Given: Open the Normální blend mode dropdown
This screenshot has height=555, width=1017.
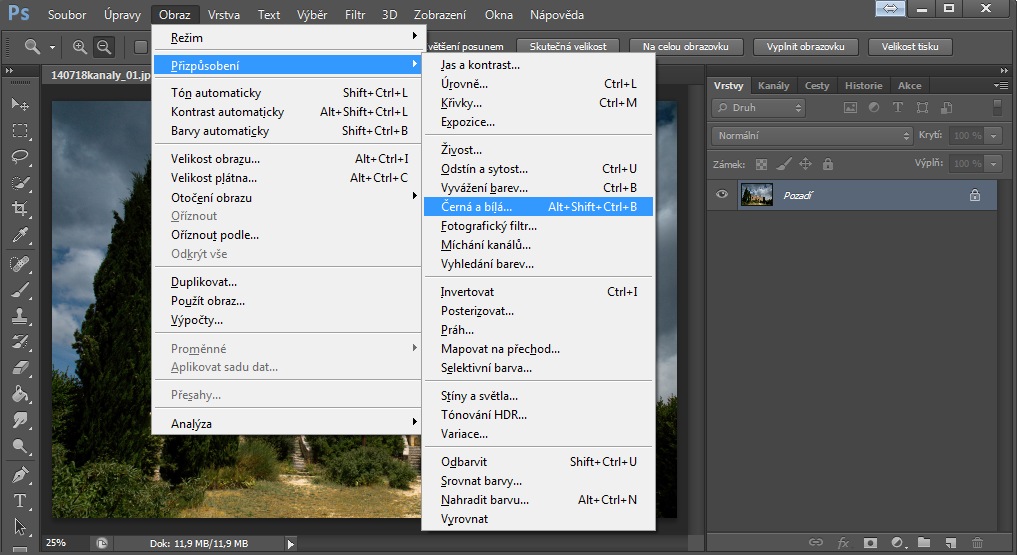Looking at the screenshot, I should (x=810, y=135).
